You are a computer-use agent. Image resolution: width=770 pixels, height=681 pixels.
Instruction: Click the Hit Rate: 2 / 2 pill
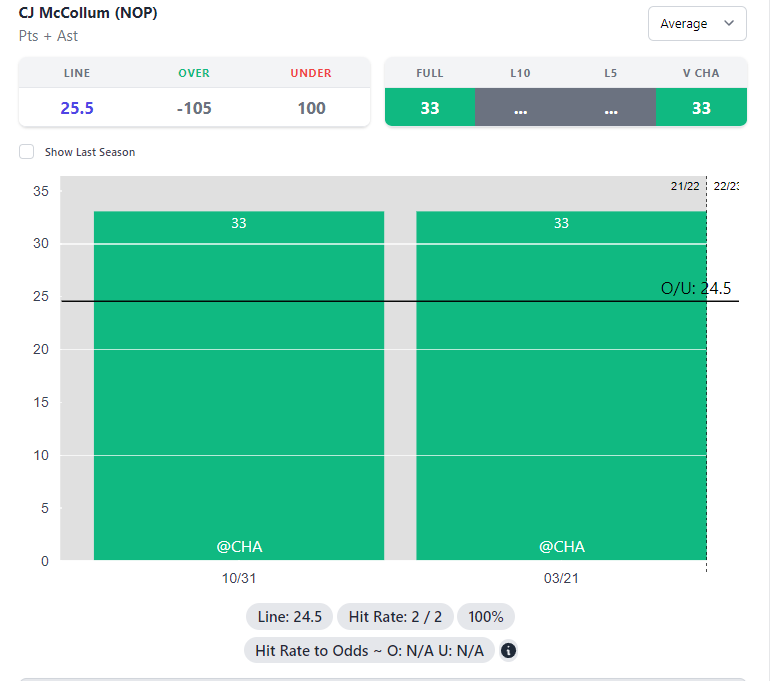(x=395, y=617)
